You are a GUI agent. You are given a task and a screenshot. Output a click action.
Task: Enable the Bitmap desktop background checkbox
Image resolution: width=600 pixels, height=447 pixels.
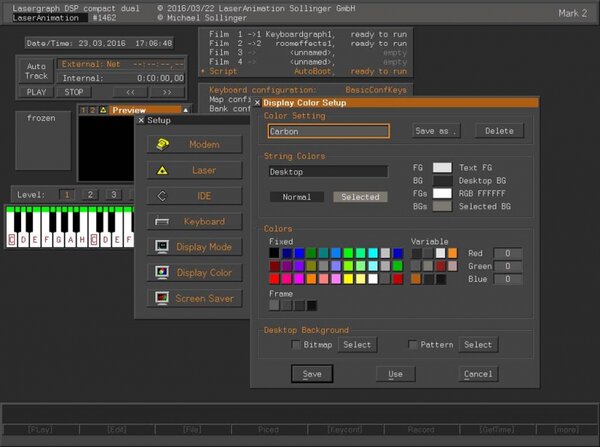click(x=296, y=344)
